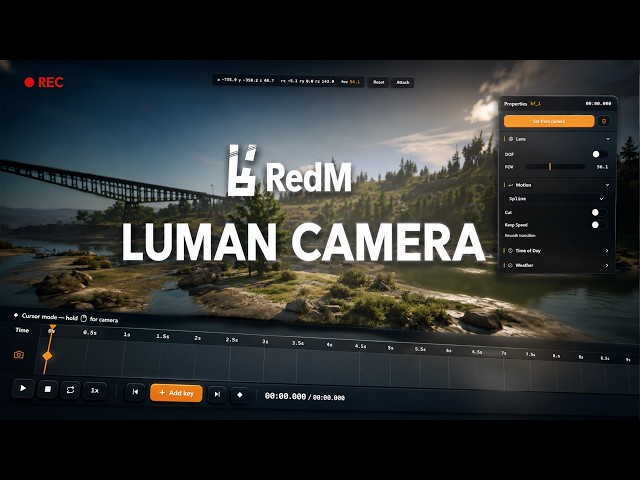Click the Attach button in top bar
Viewport: 640px width, 480px height.
click(x=402, y=83)
